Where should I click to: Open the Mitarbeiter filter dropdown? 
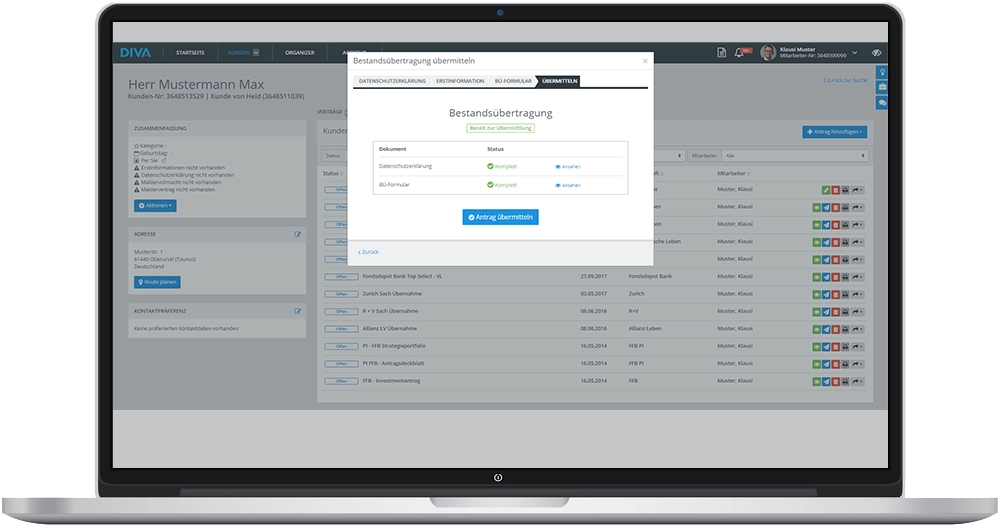pyautogui.click(x=795, y=156)
